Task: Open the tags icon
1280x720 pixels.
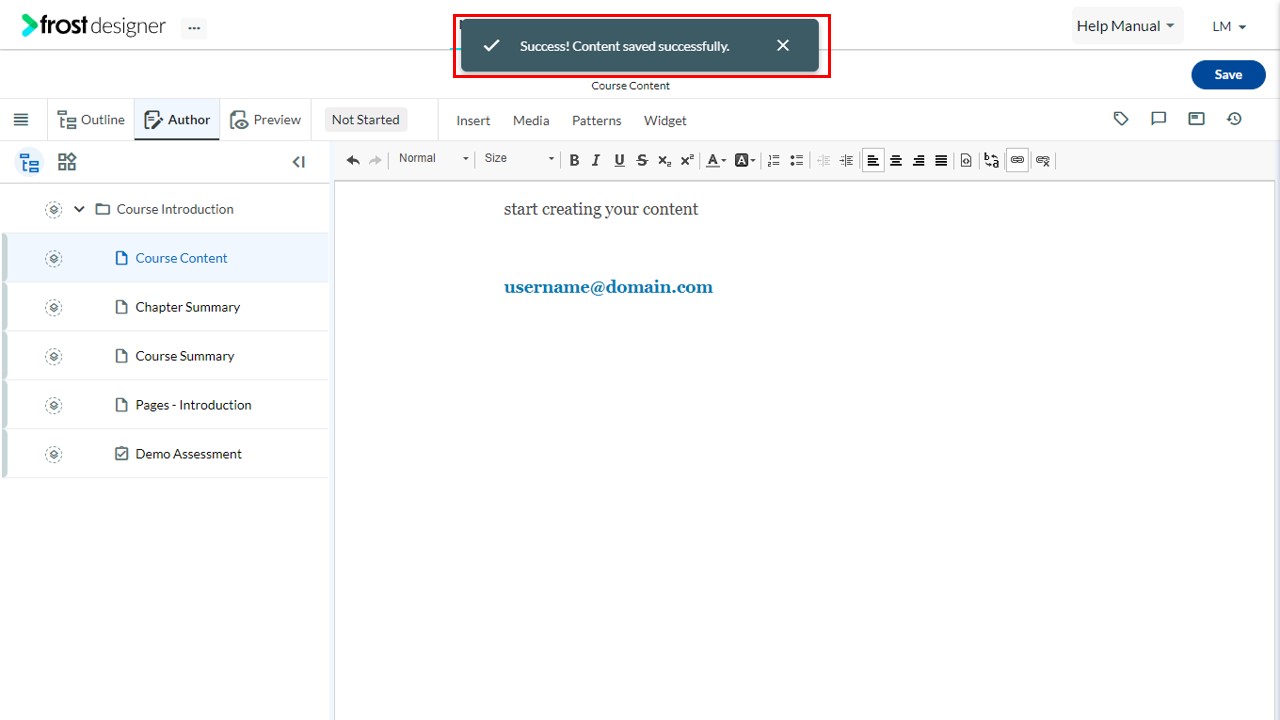Action: [1121, 119]
